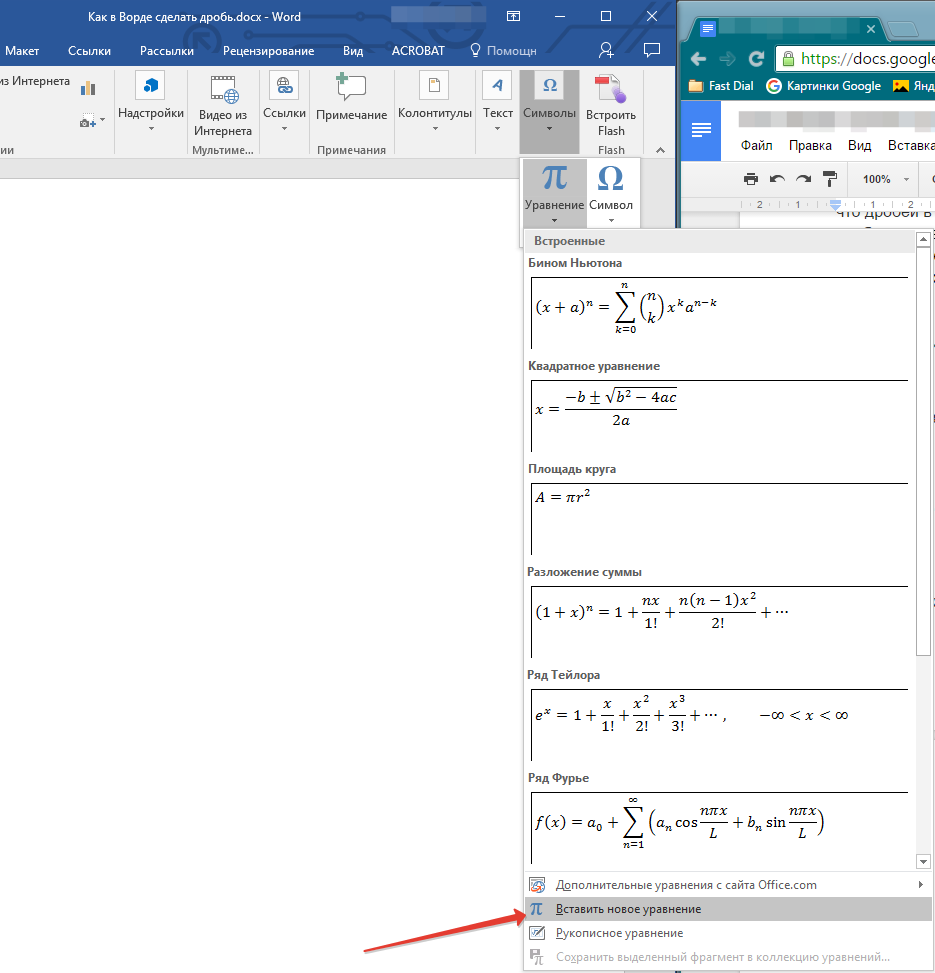Open the ACROBAT ribbon tab

[418, 51]
